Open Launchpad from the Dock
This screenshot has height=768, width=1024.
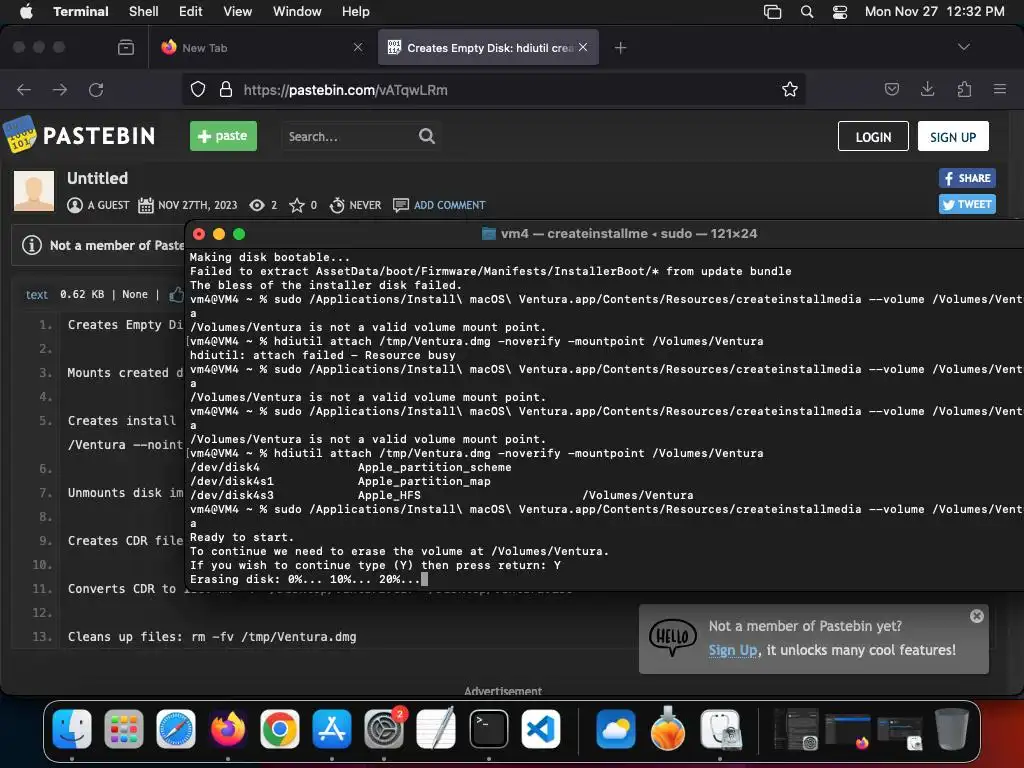[x=123, y=729]
